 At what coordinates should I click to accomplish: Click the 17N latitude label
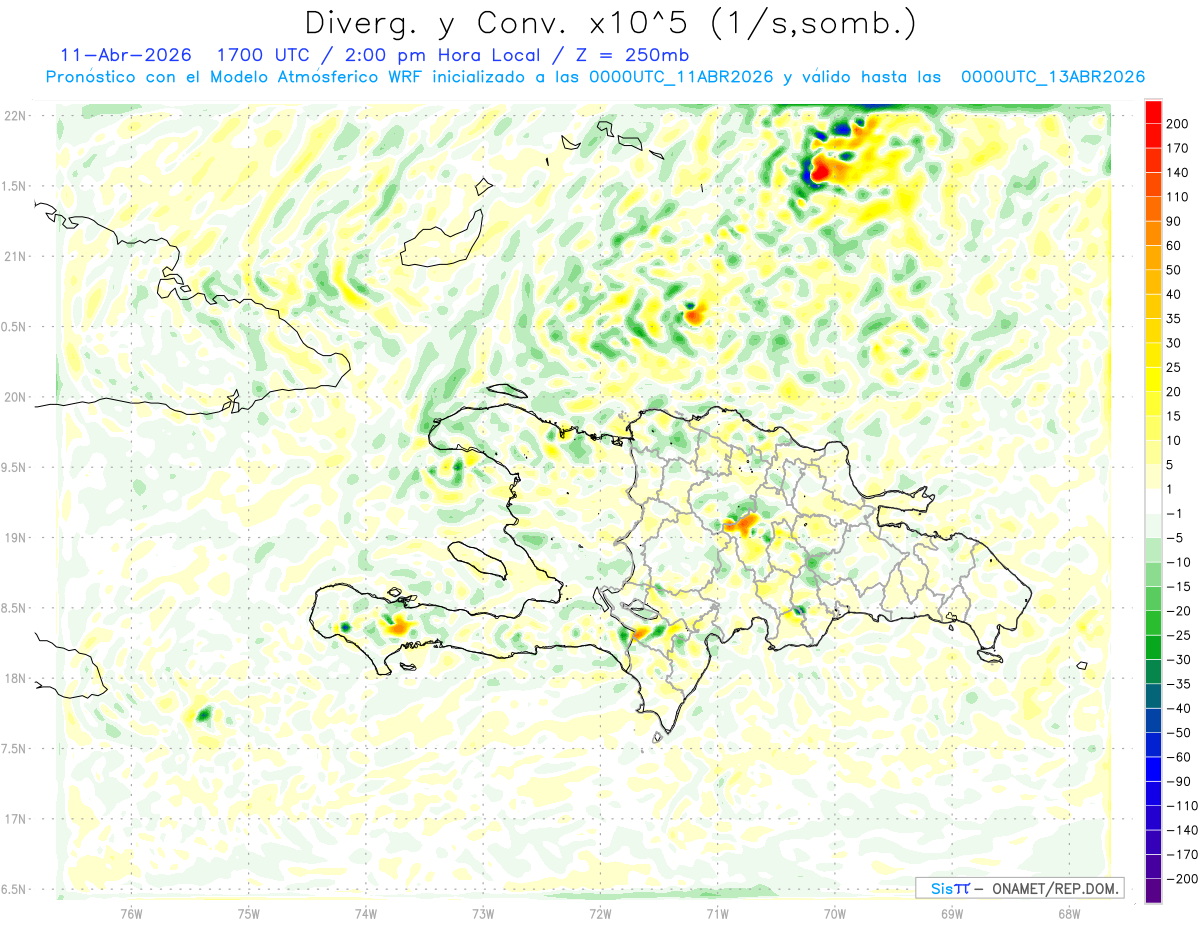coord(15,819)
